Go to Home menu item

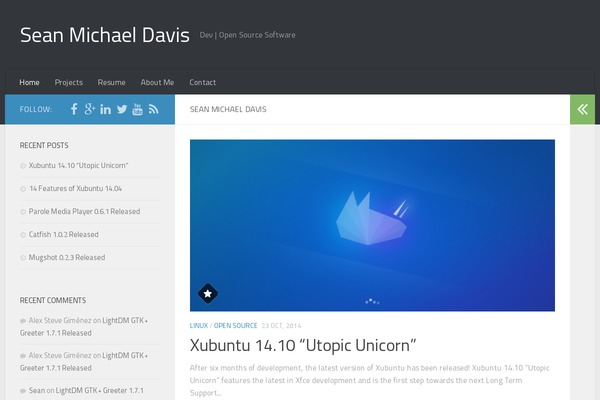29,82
